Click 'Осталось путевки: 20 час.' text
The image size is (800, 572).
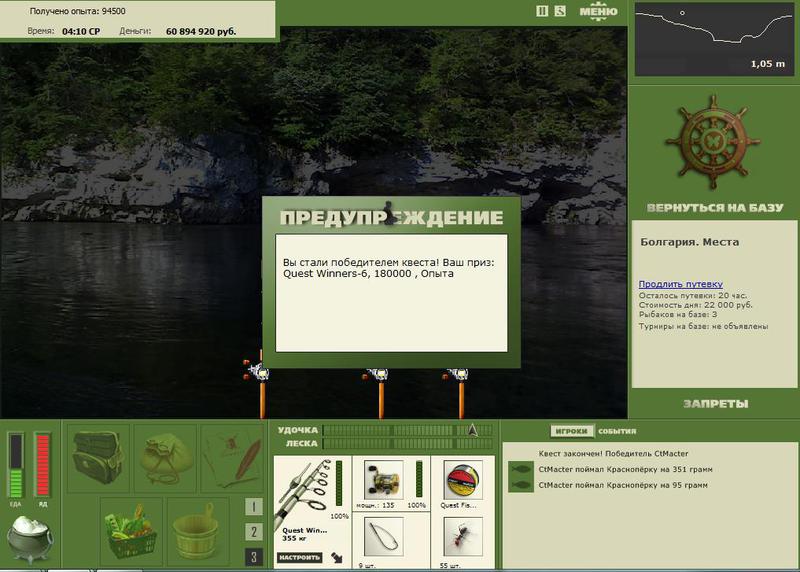(x=692, y=295)
